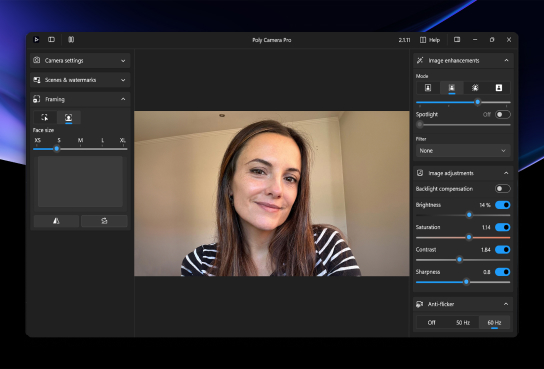Select the third enhancement mode icon
This screenshot has width=544, height=369.
(x=475, y=88)
